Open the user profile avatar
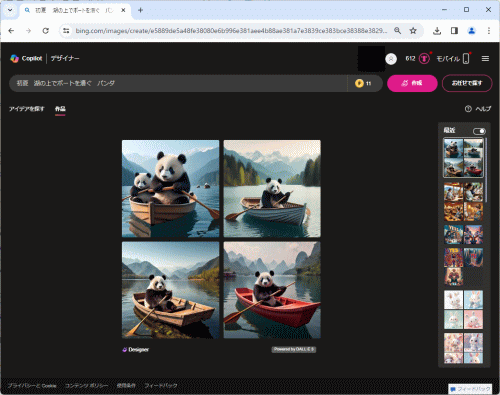This screenshot has height=395, width=500. click(391, 59)
